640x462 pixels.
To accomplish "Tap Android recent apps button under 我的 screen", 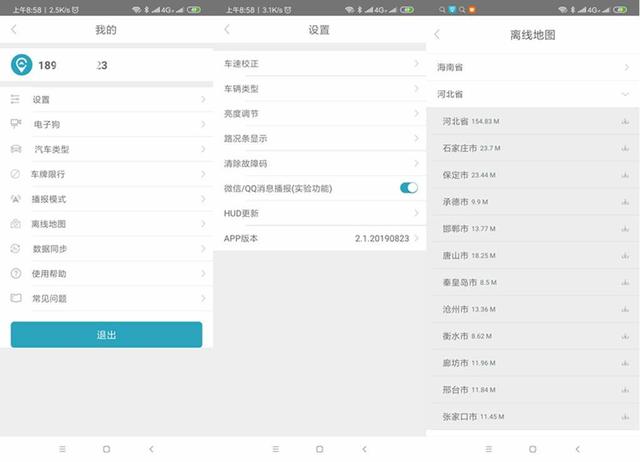I will 62,449.
